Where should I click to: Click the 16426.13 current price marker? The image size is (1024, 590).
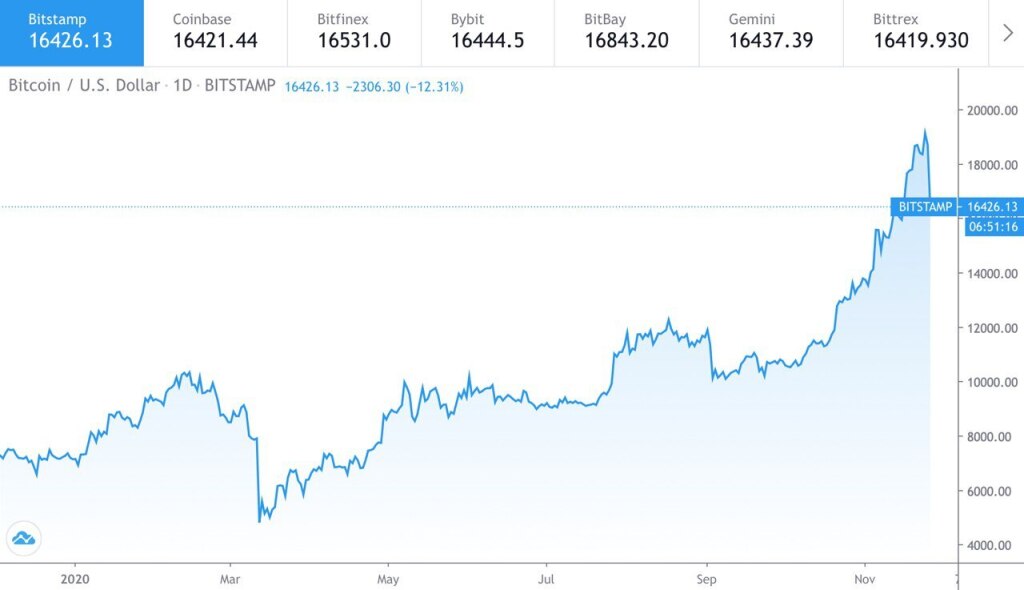tap(992, 207)
